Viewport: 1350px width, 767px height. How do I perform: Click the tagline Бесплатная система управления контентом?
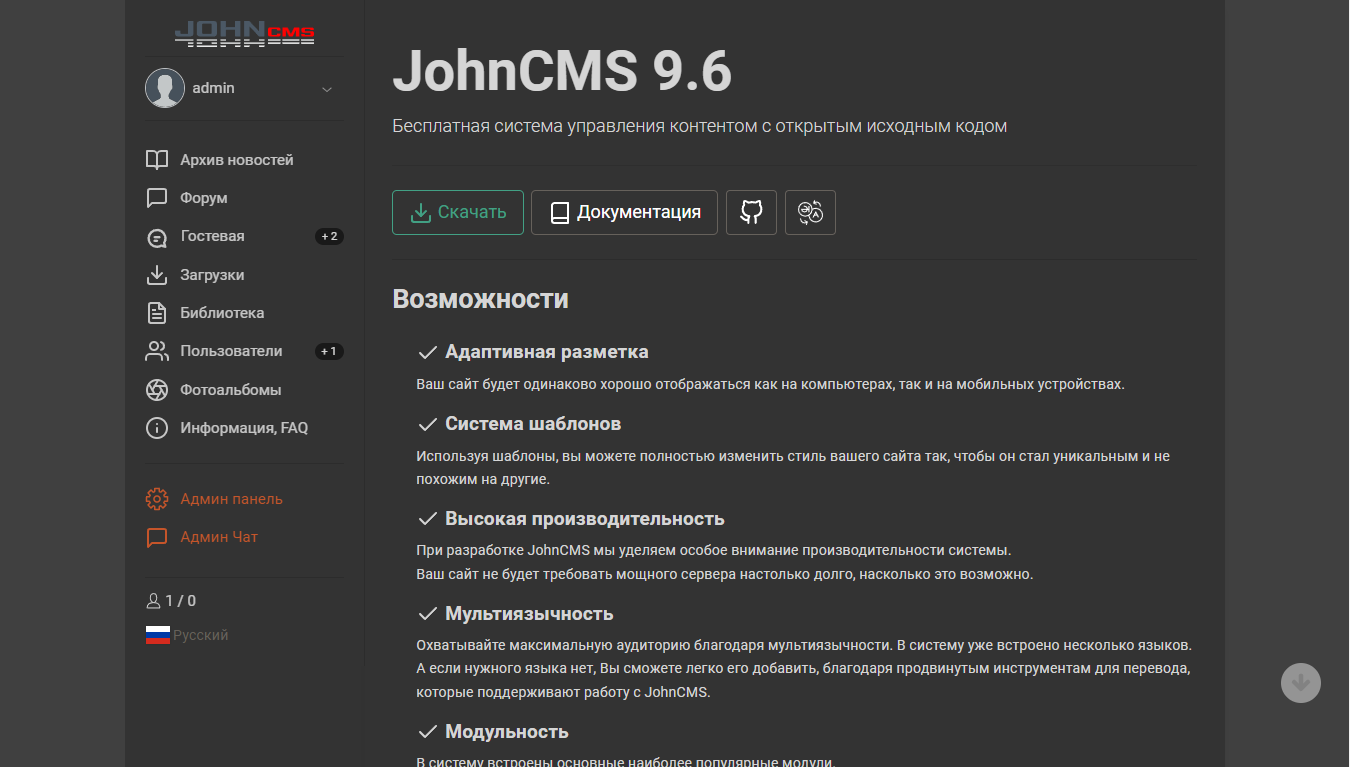(x=700, y=126)
